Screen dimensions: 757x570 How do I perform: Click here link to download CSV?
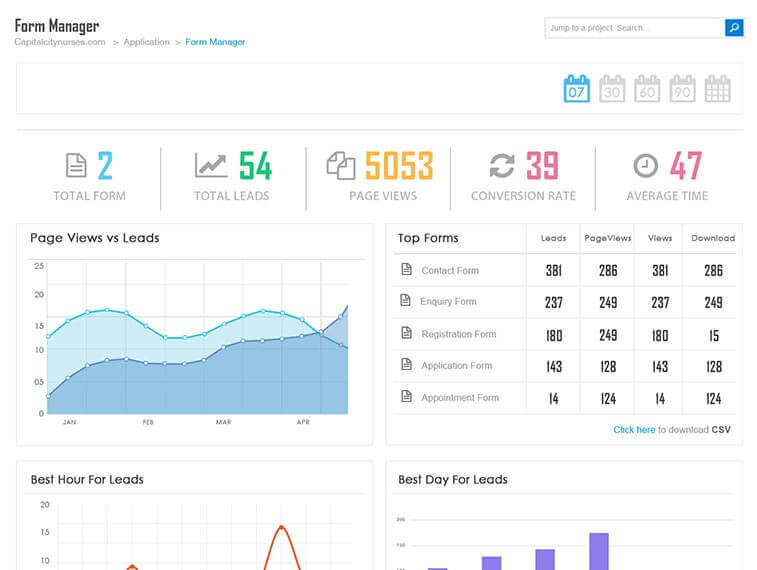click(634, 430)
